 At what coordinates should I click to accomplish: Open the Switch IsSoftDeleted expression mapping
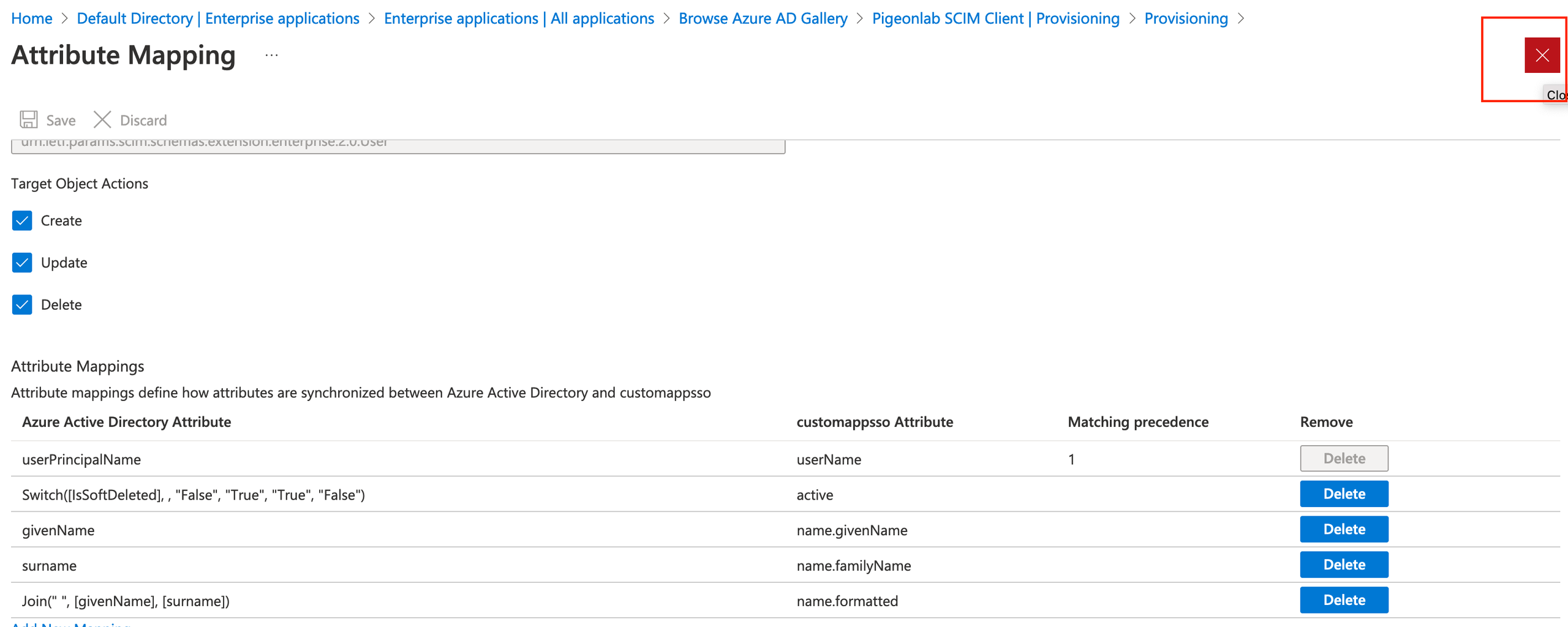pyautogui.click(x=194, y=495)
